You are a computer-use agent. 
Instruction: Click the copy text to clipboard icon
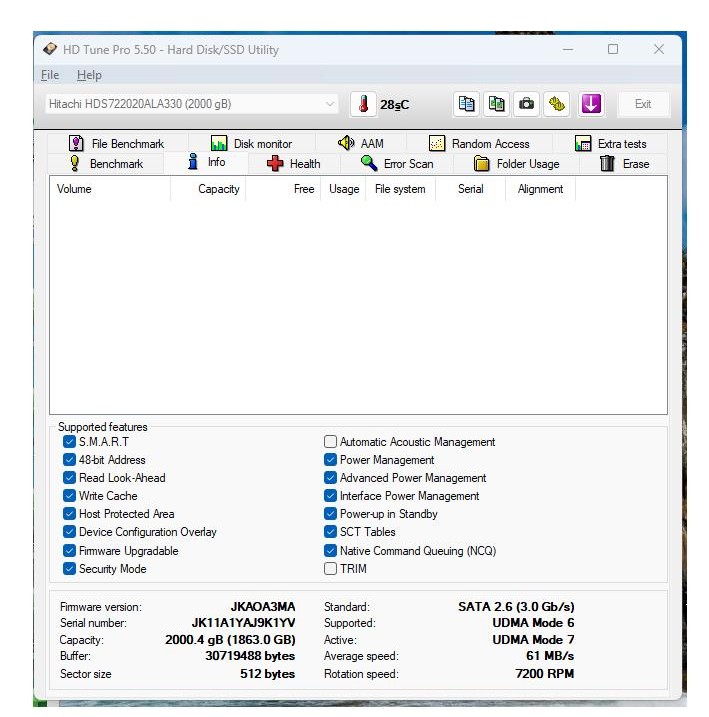click(x=466, y=104)
